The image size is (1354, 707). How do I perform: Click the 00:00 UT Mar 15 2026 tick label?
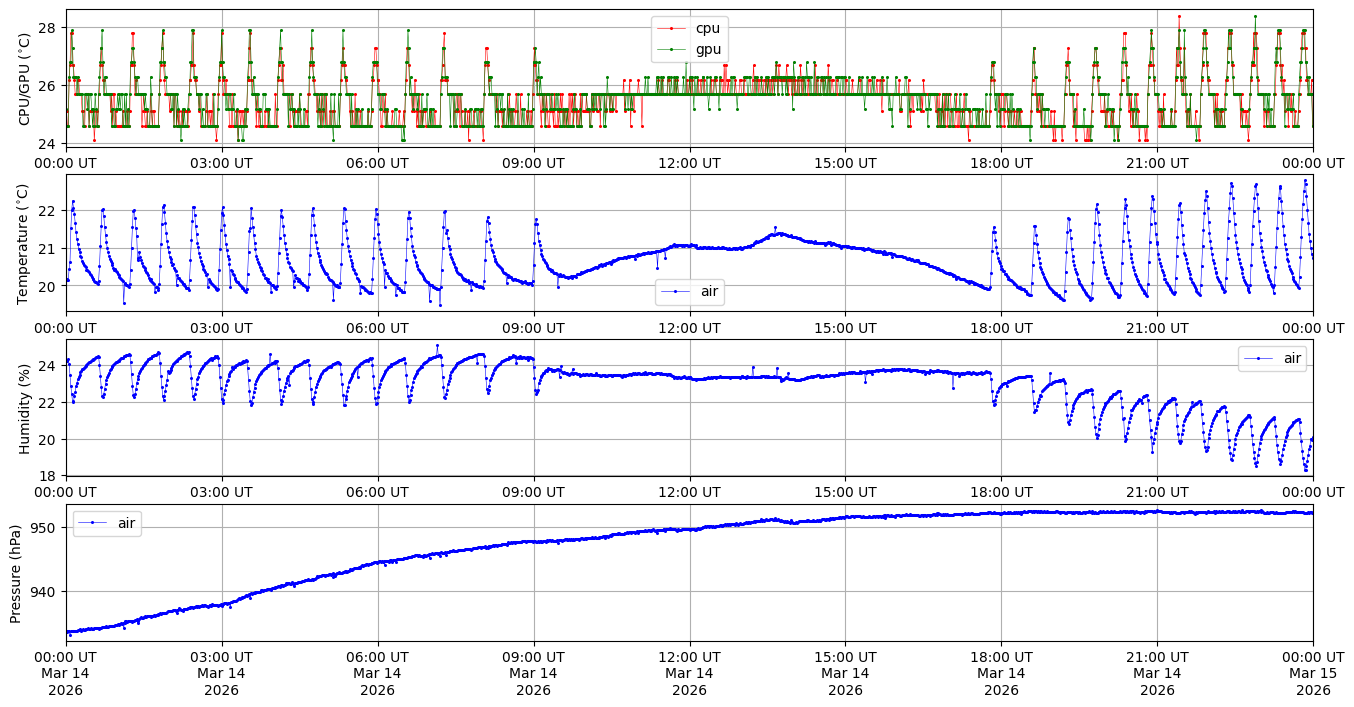[x=1312, y=673]
